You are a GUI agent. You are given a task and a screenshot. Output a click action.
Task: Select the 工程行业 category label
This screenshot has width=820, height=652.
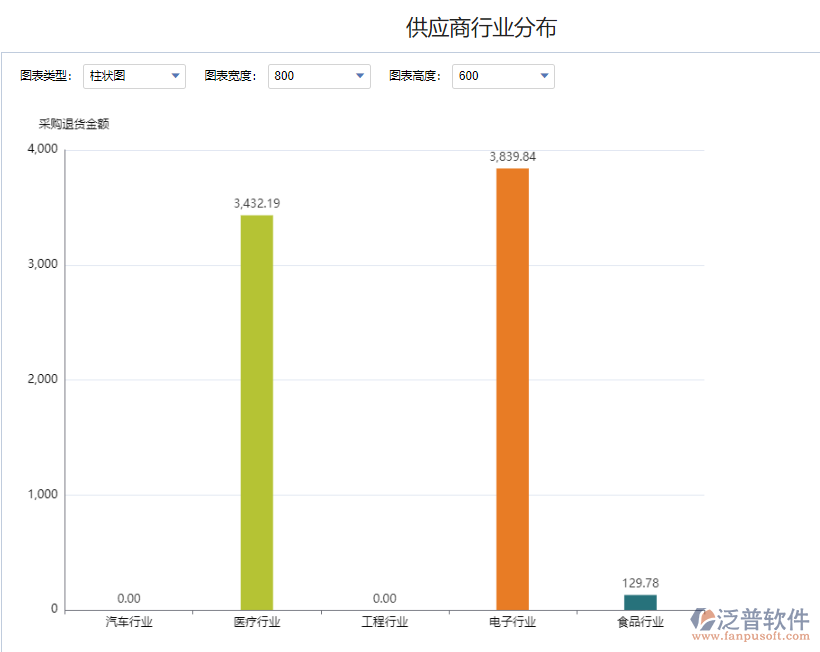point(385,620)
